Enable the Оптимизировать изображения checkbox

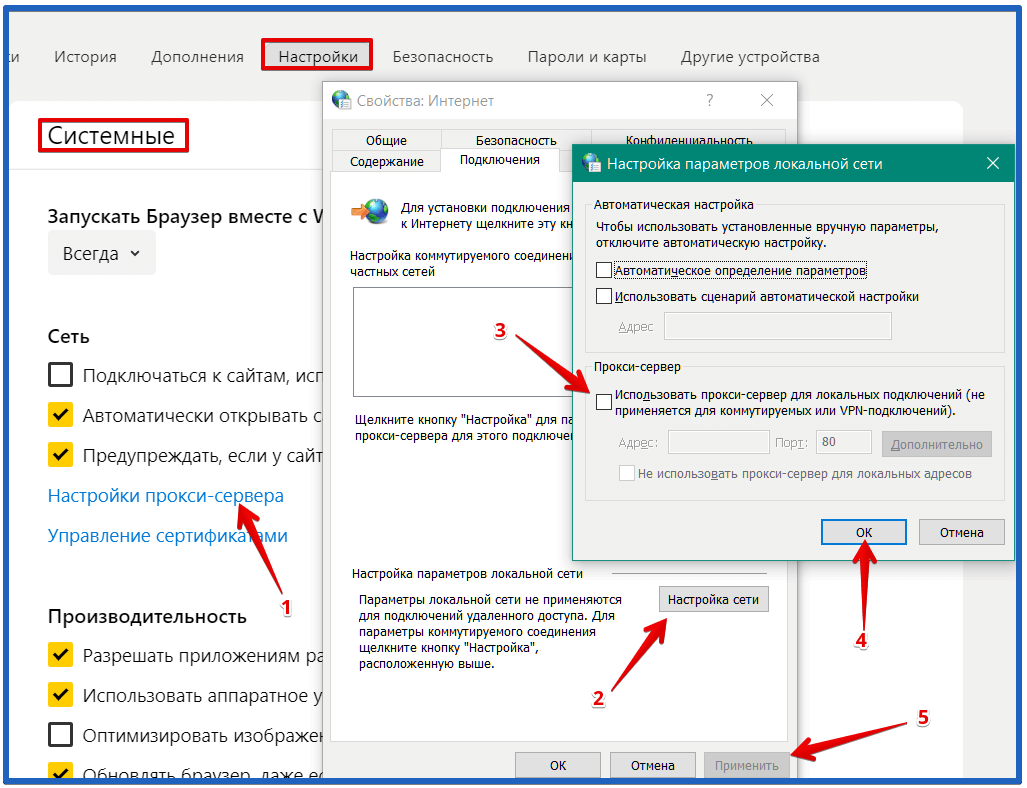tap(60, 734)
